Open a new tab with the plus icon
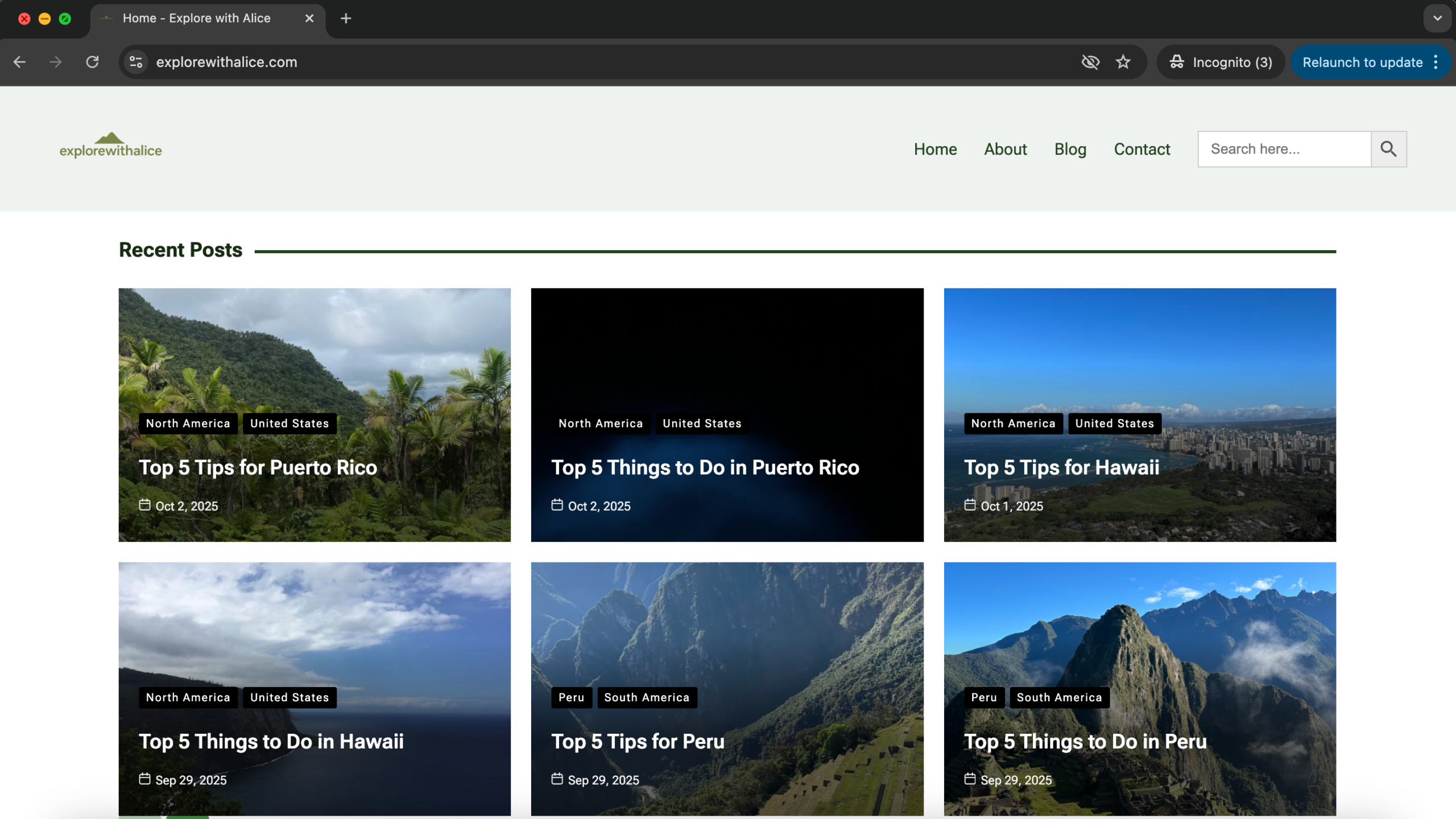Viewport: 1456px width, 819px height. 346,18
